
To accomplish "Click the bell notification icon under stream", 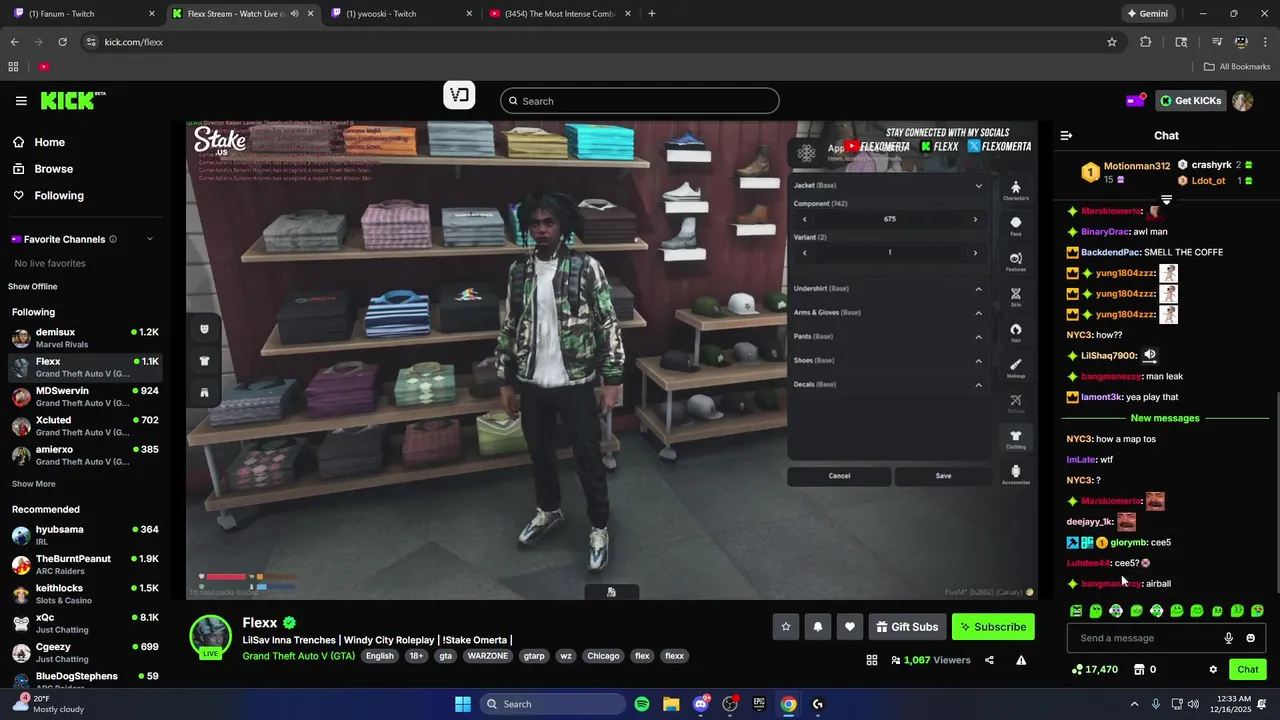I will tap(818, 627).
